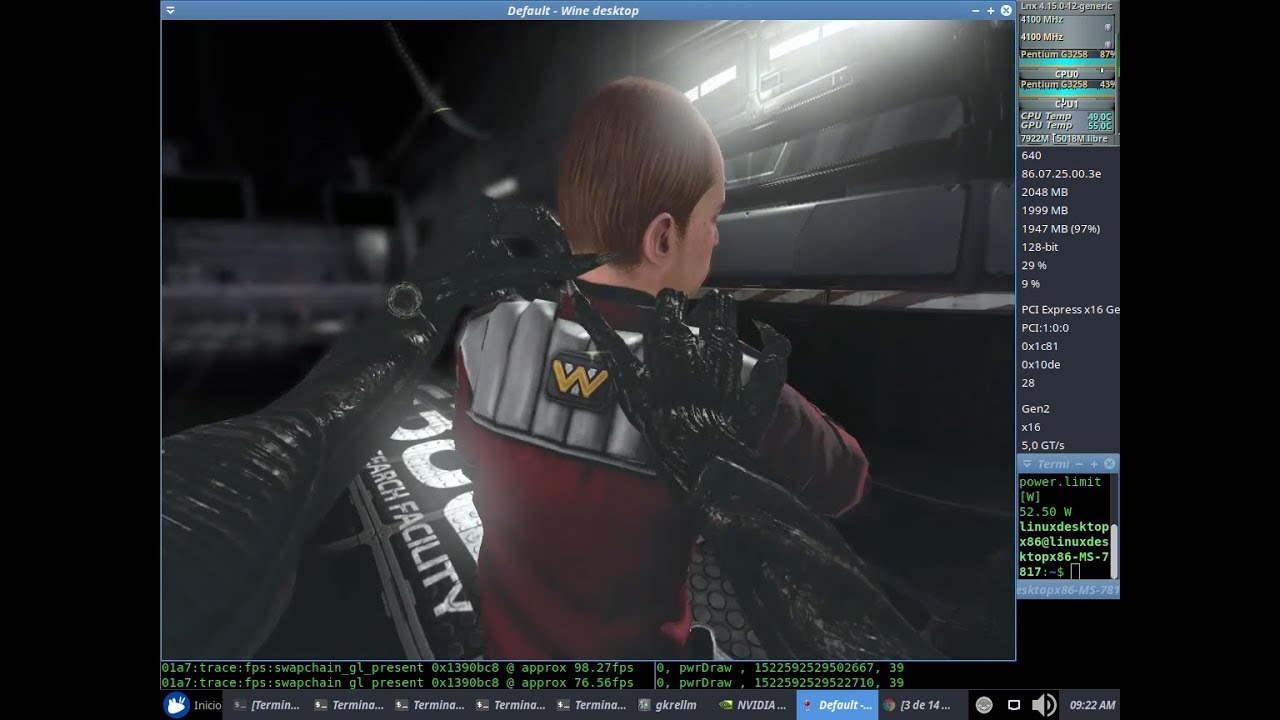Click the 7922M memory readout in gkrellm
Image resolution: width=1280 pixels, height=720 pixels.
[1034, 139]
